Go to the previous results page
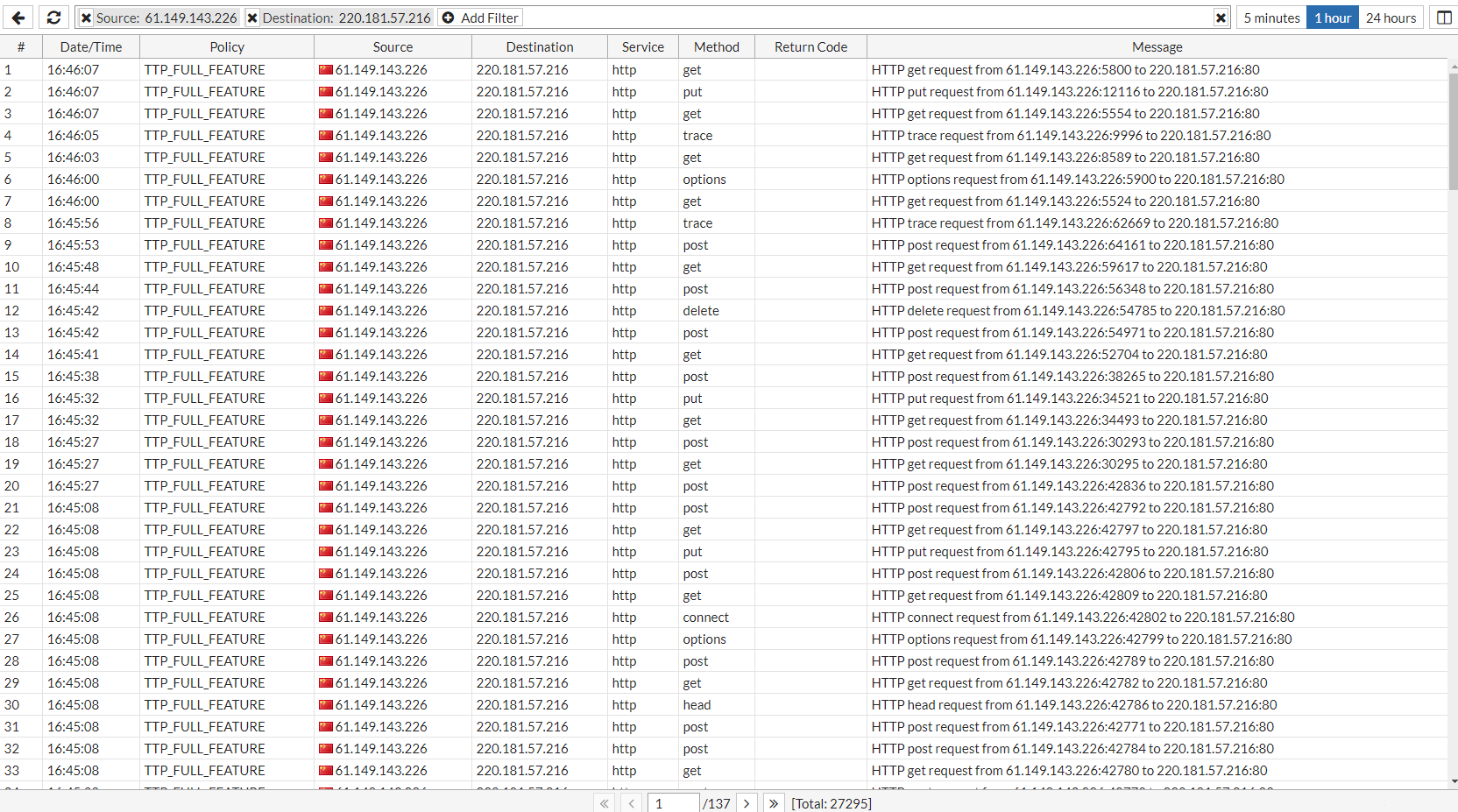The height and width of the screenshot is (812, 1458). pos(631,803)
